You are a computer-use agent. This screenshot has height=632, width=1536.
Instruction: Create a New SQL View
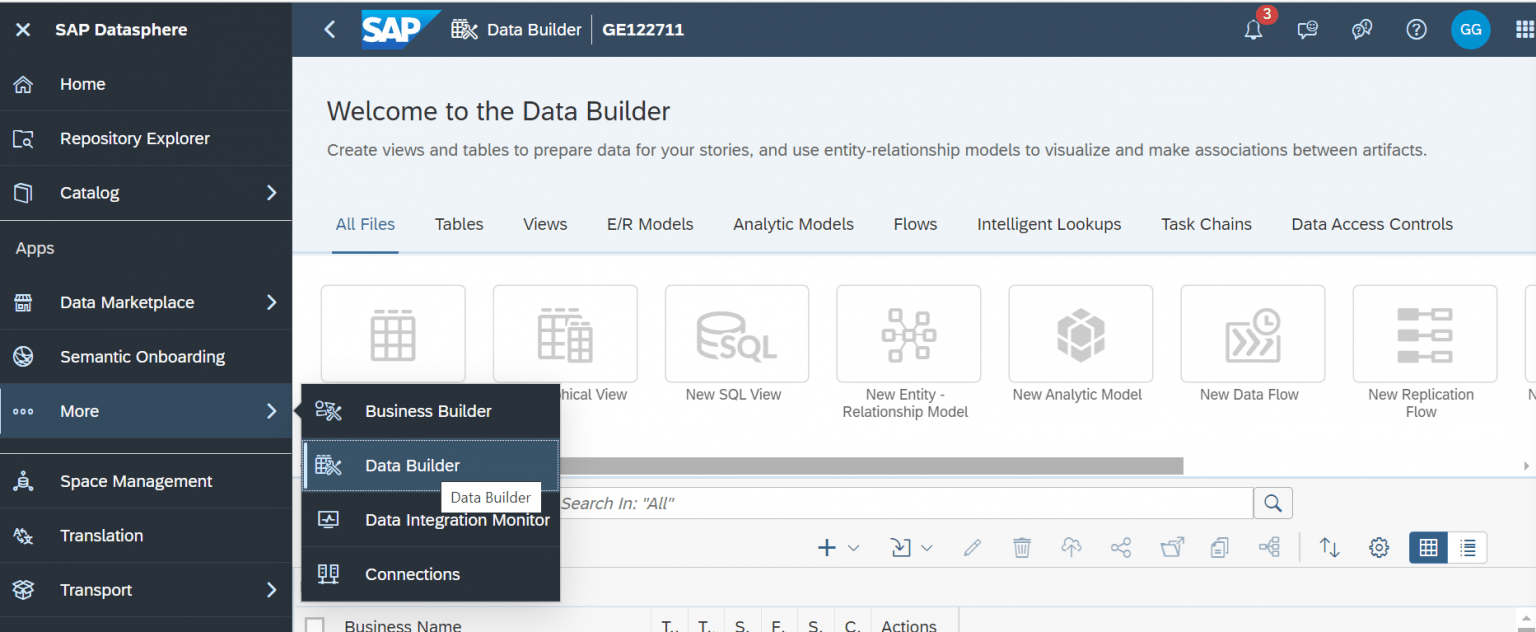point(737,333)
